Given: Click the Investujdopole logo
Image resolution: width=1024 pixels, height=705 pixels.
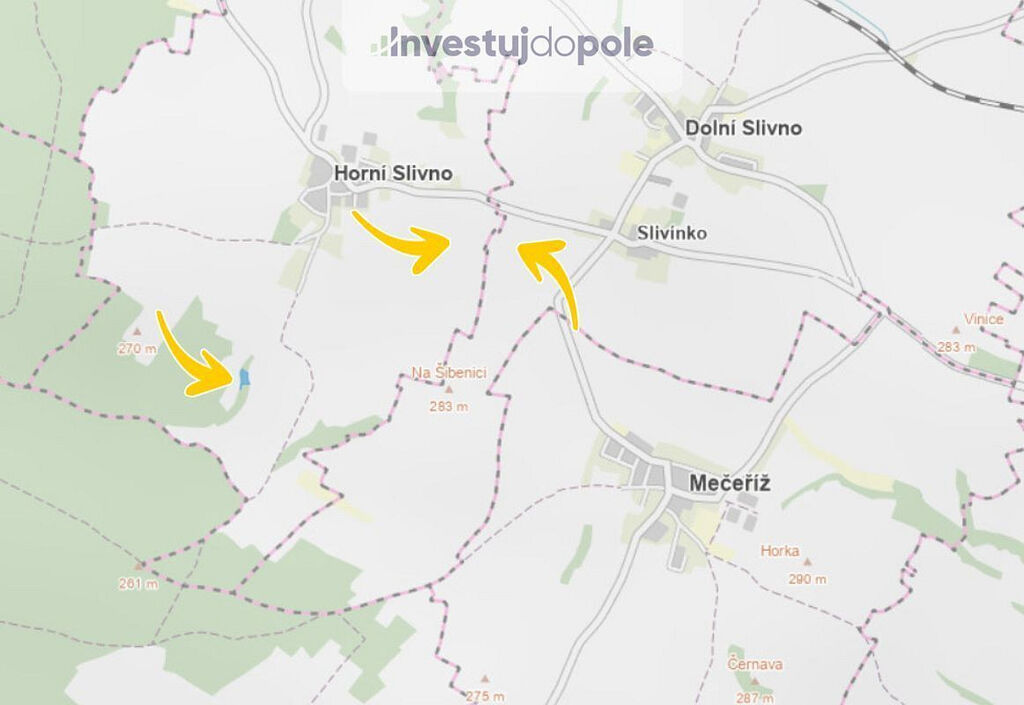Looking at the screenshot, I should click(512, 45).
